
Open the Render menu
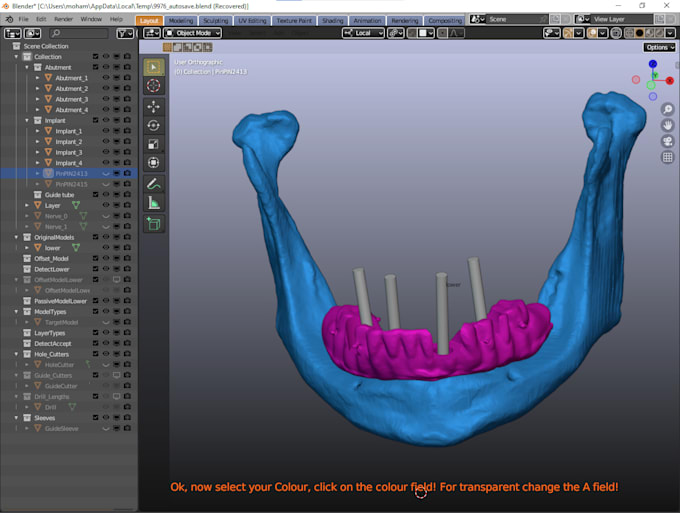coord(63,19)
